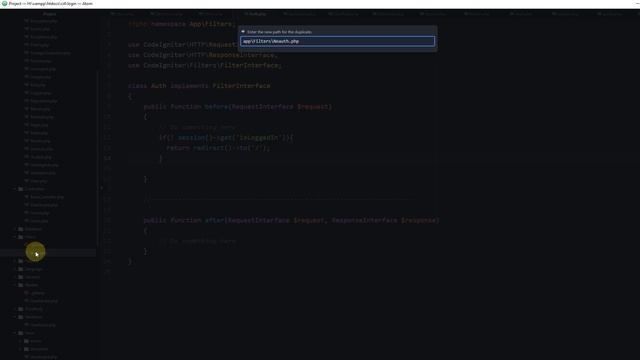Click the 'public function before' code line
Viewport: 640px width, 360px height.
point(238,107)
